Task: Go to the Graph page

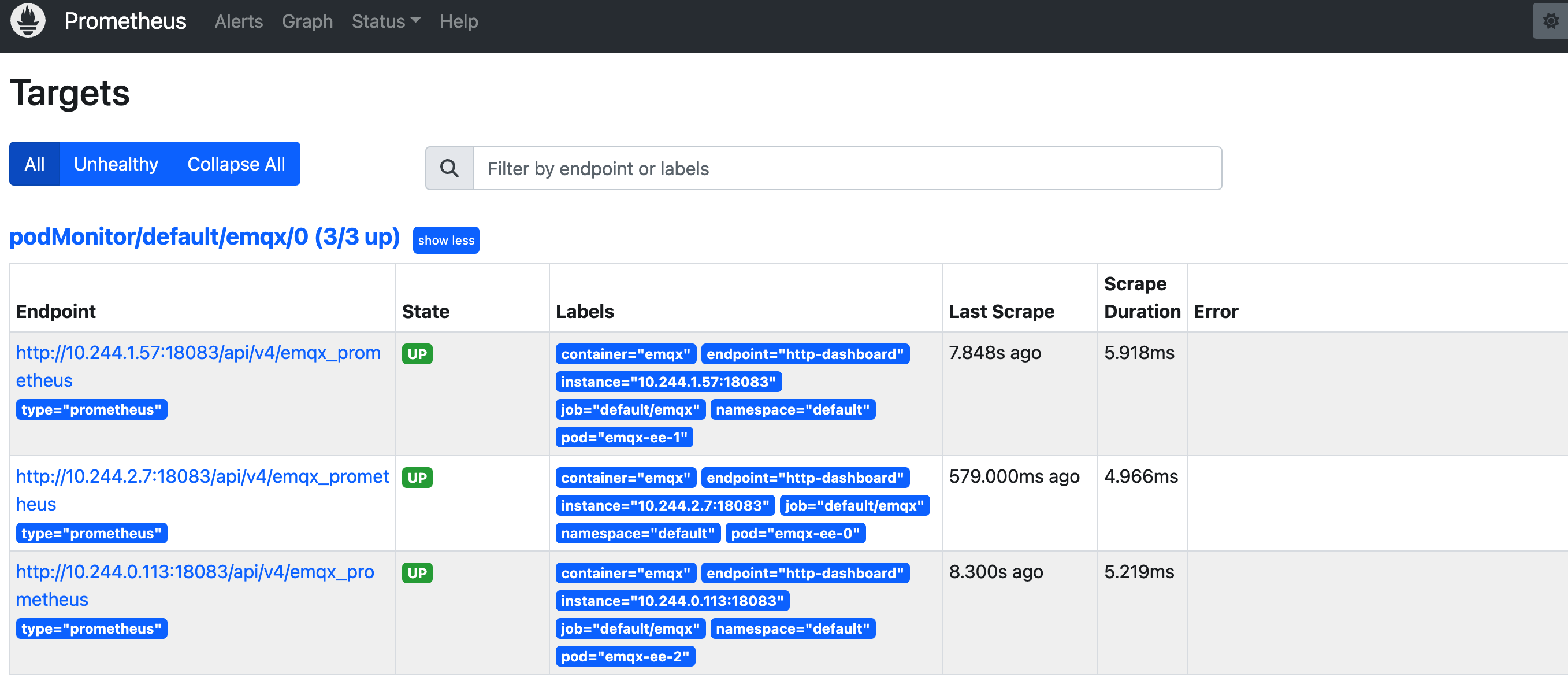Action: [307, 21]
